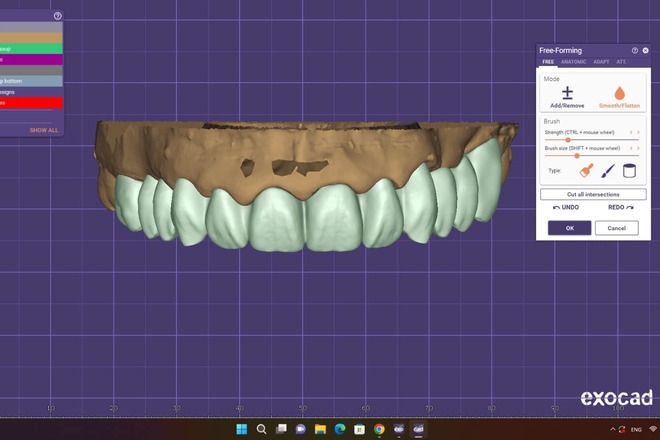This screenshot has height=440, width=660.
Task: Toggle the green layer group visibility
Action: (x=30, y=48)
